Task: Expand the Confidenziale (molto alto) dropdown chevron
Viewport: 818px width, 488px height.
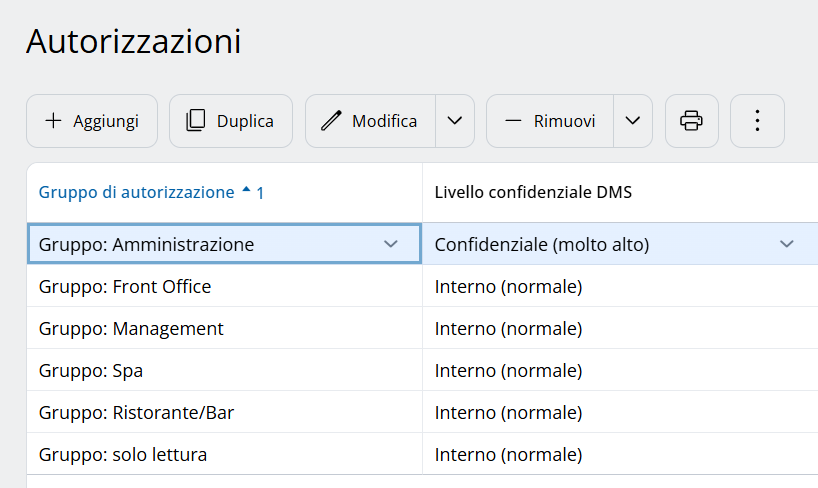Action: click(787, 244)
